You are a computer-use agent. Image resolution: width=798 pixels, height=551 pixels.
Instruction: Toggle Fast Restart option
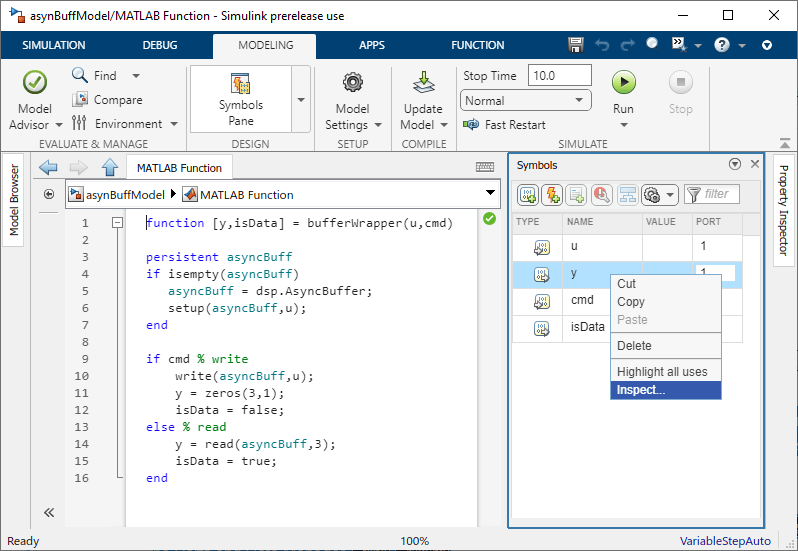505,125
